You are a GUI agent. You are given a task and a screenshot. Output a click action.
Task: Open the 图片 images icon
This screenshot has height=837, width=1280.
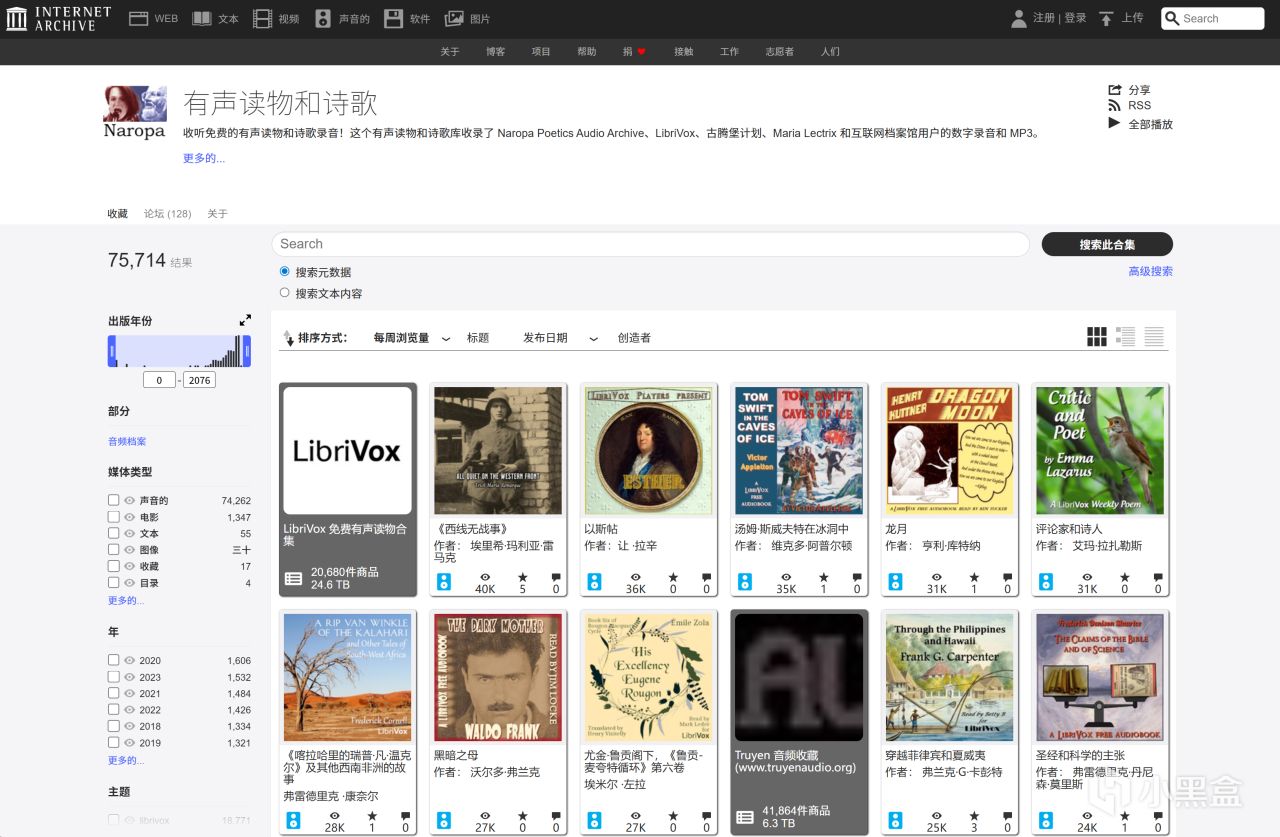454,18
